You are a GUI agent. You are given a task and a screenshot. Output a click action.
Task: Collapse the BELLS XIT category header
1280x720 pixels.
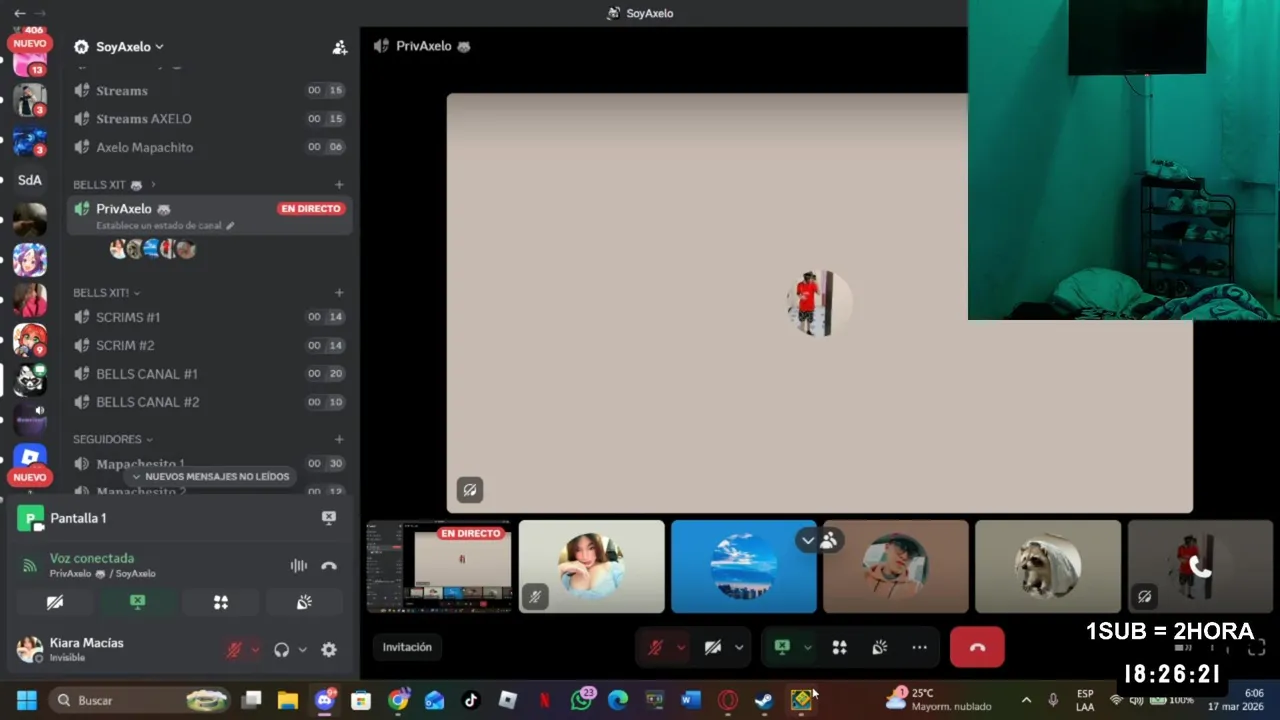(x=114, y=185)
